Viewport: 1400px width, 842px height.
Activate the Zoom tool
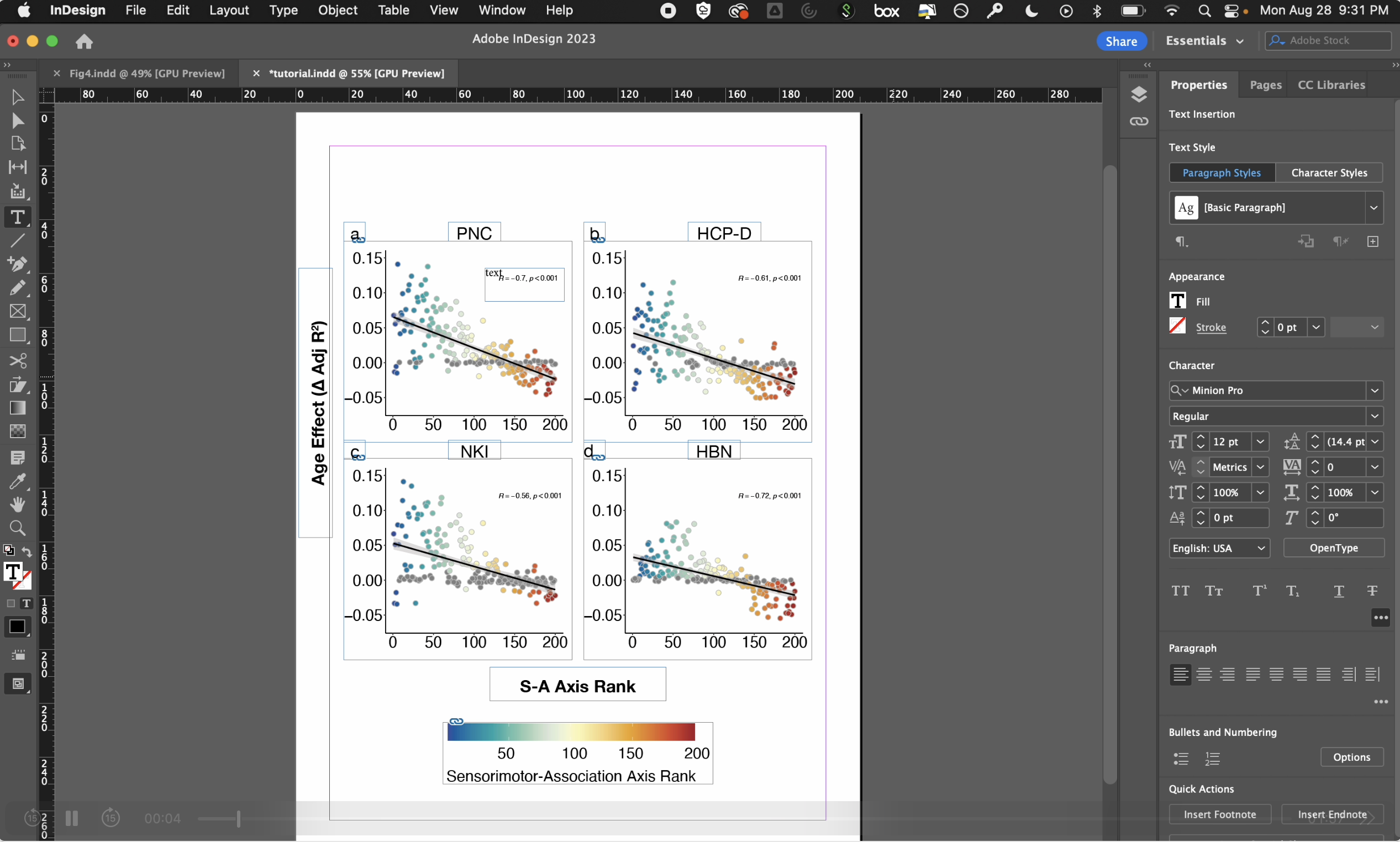[17, 528]
